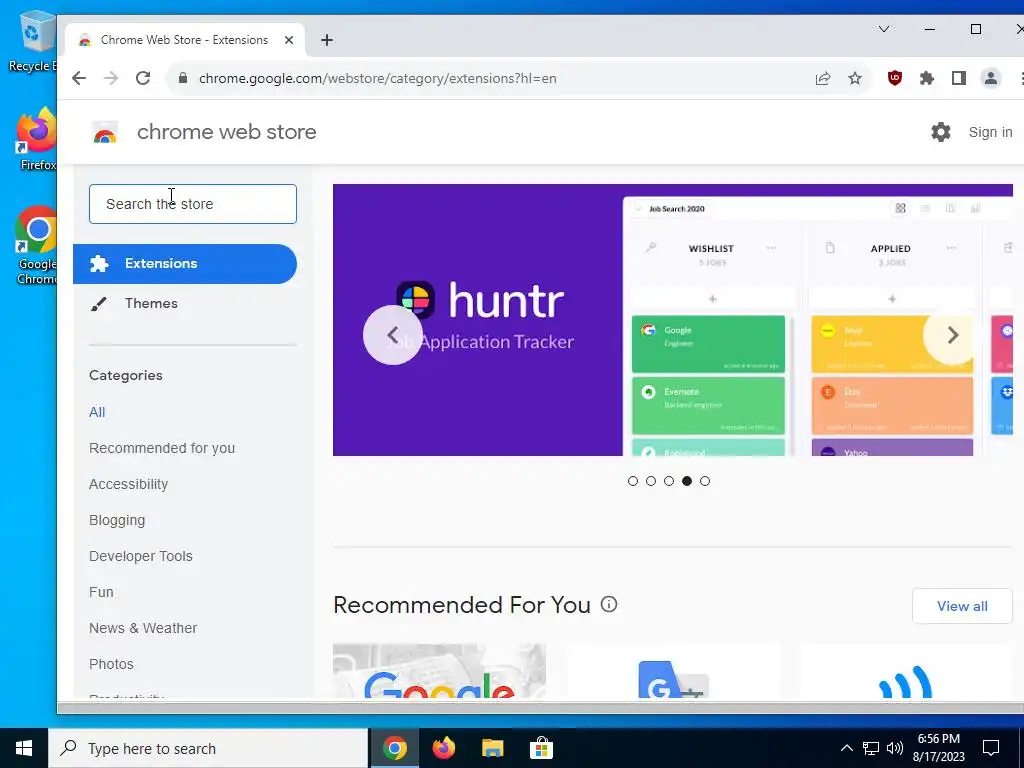Image resolution: width=1024 pixels, height=768 pixels.
Task: Open the huntr Job Application Tracker banner
Action: click(673, 320)
